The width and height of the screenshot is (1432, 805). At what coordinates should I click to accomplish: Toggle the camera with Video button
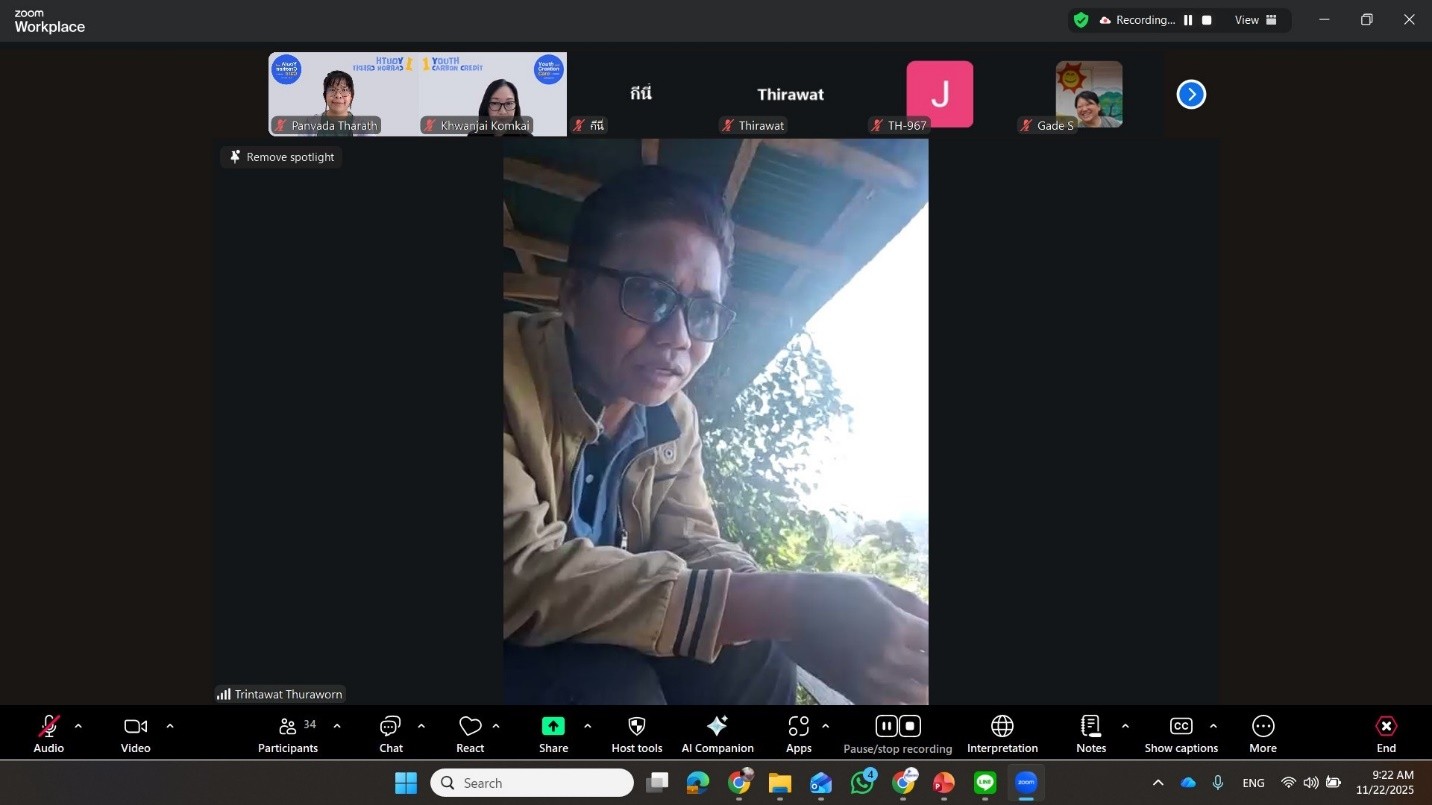coord(136,733)
